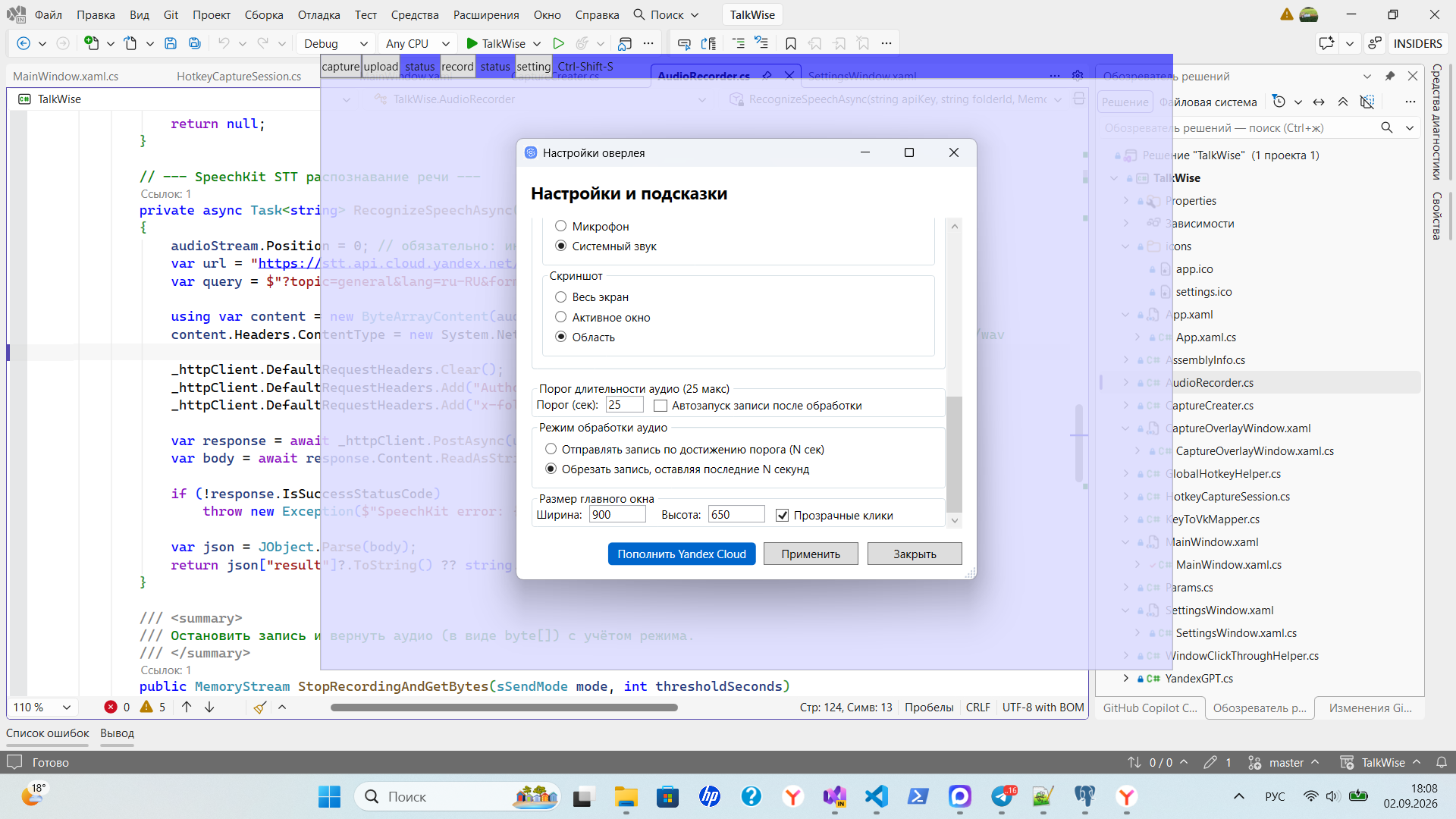Screen dimensions: 1456x819
Task: Click the editor horizontal scrollbar thumb
Action: [x=504, y=708]
